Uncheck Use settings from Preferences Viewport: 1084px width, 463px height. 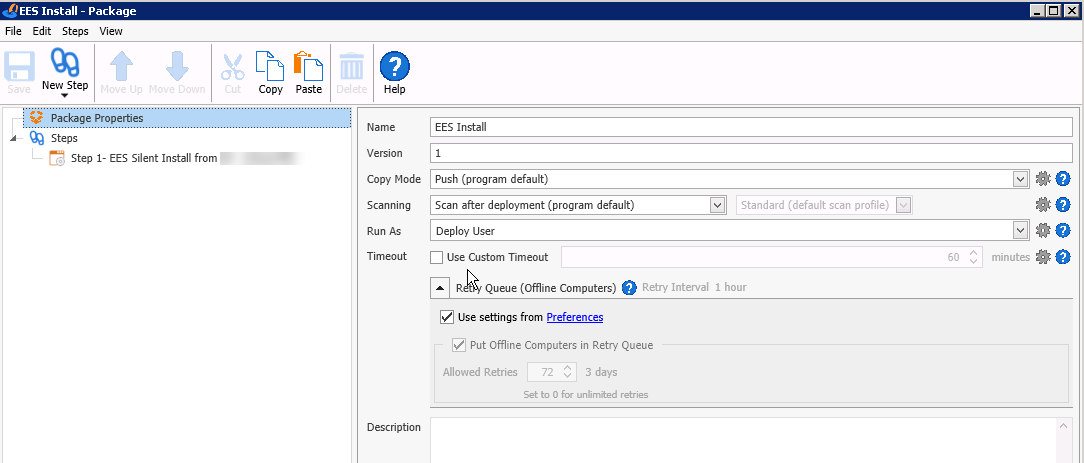(x=447, y=318)
